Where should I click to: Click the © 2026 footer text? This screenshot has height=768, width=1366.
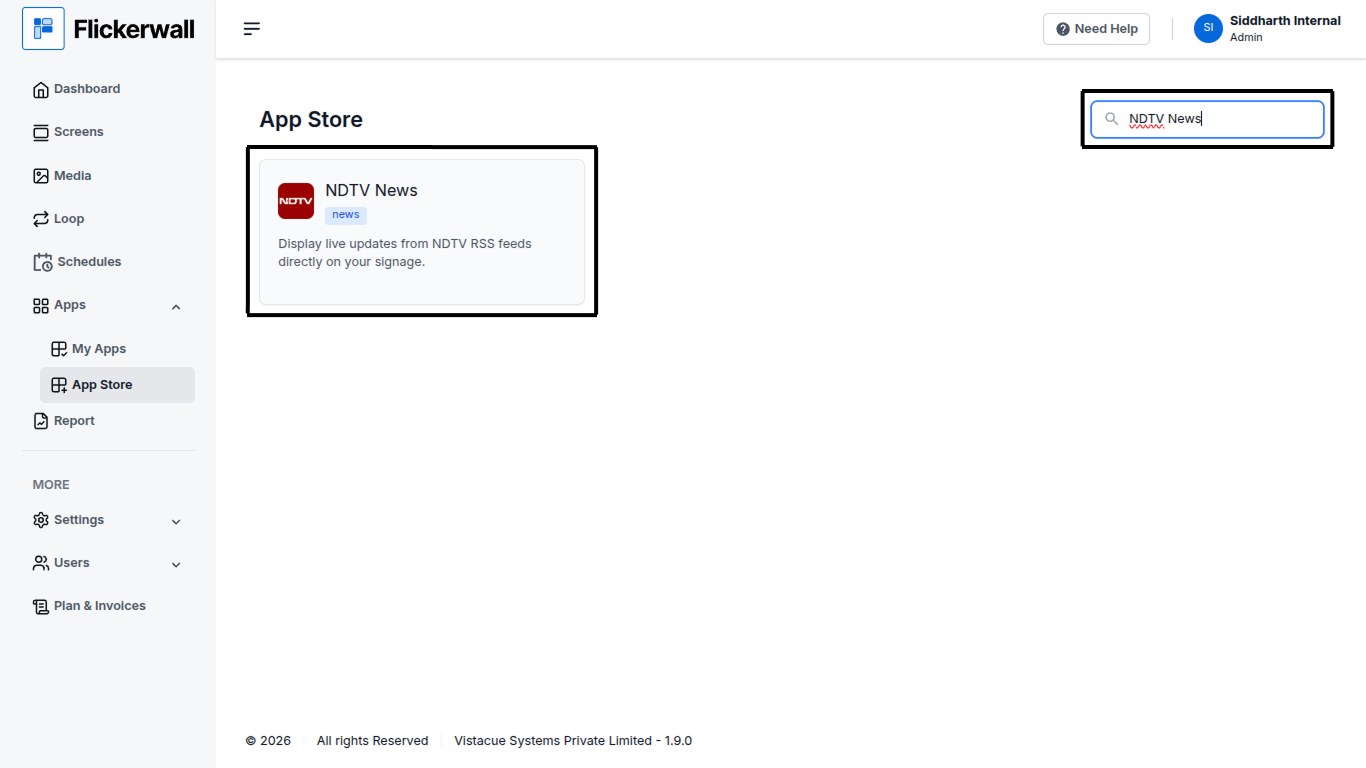268,741
